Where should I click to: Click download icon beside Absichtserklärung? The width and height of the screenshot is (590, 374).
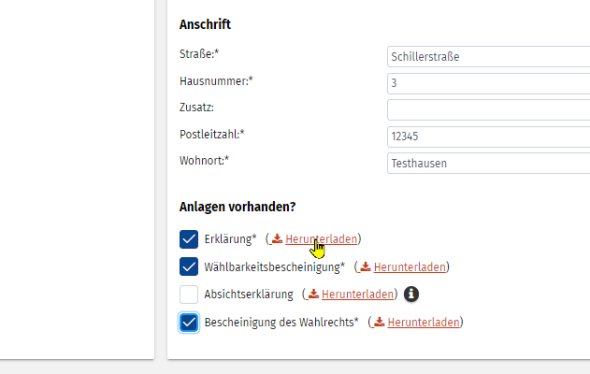point(313,294)
